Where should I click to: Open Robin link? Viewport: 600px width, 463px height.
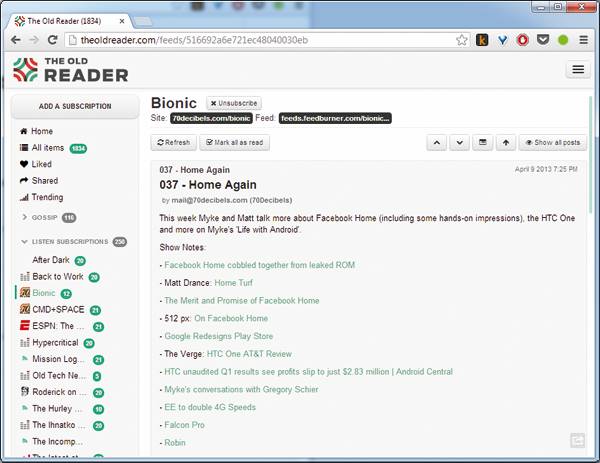tap(175, 443)
